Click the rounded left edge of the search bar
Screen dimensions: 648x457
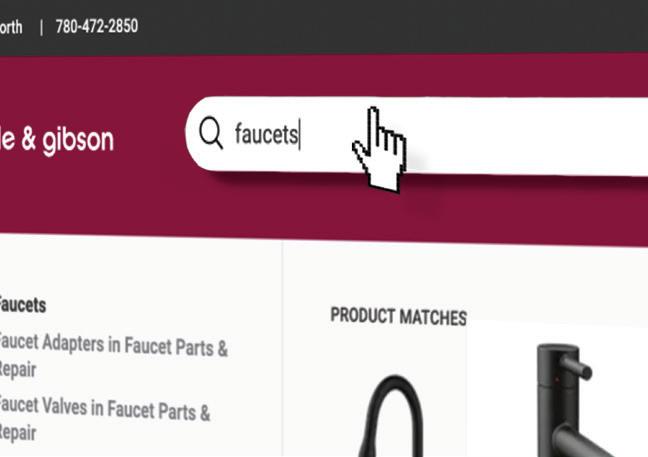click(191, 133)
